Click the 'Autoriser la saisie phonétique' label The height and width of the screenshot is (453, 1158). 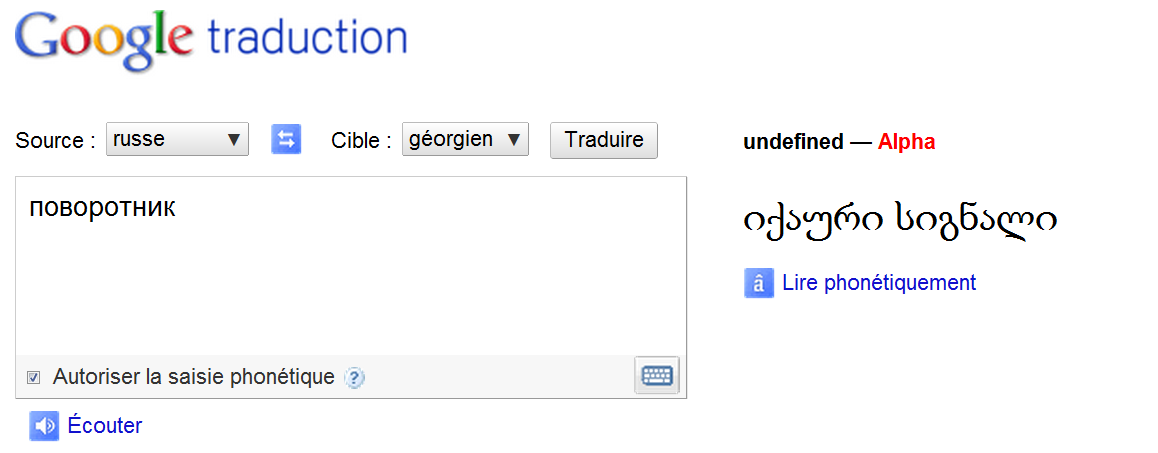pos(193,377)
